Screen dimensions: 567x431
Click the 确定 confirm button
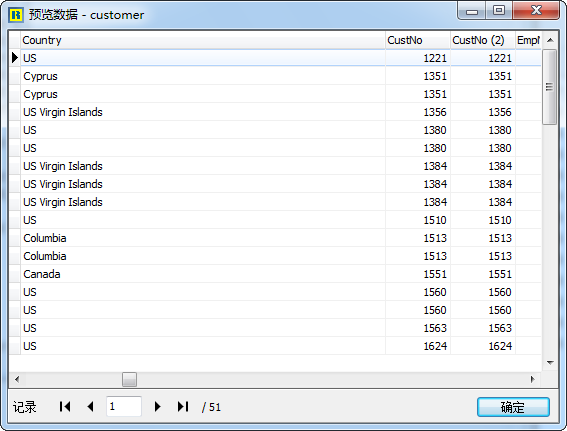coord(513,407)
